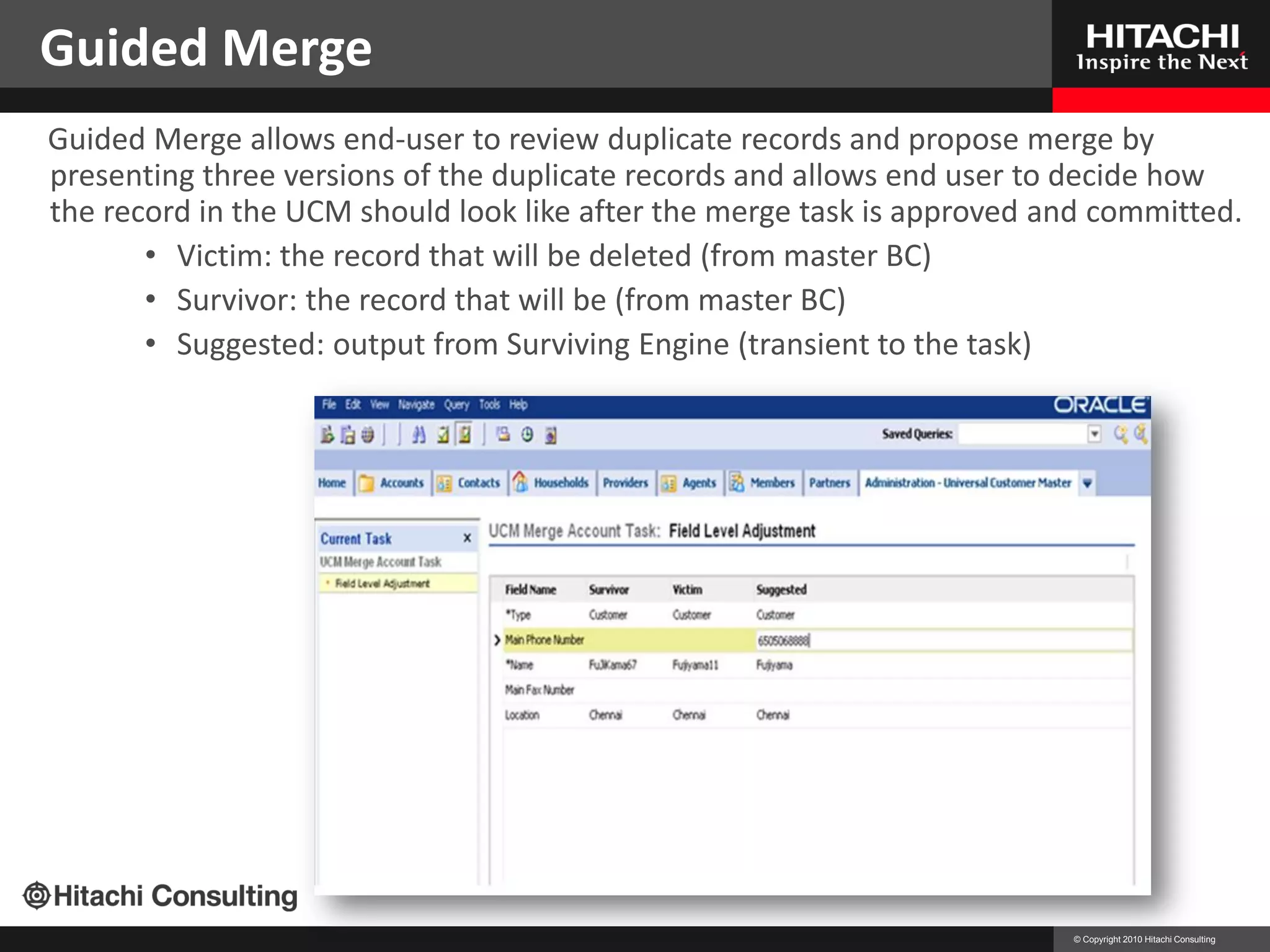
Task: Click the Suggested Location value Chennai
Action: point(773,715)
